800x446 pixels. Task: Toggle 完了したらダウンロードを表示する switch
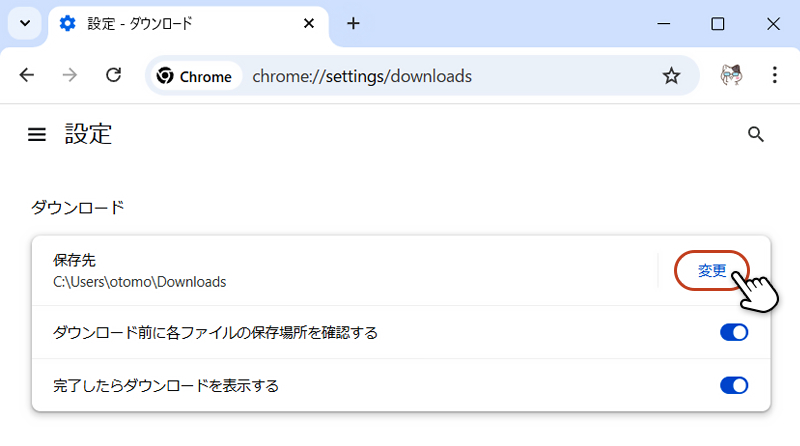734,385
